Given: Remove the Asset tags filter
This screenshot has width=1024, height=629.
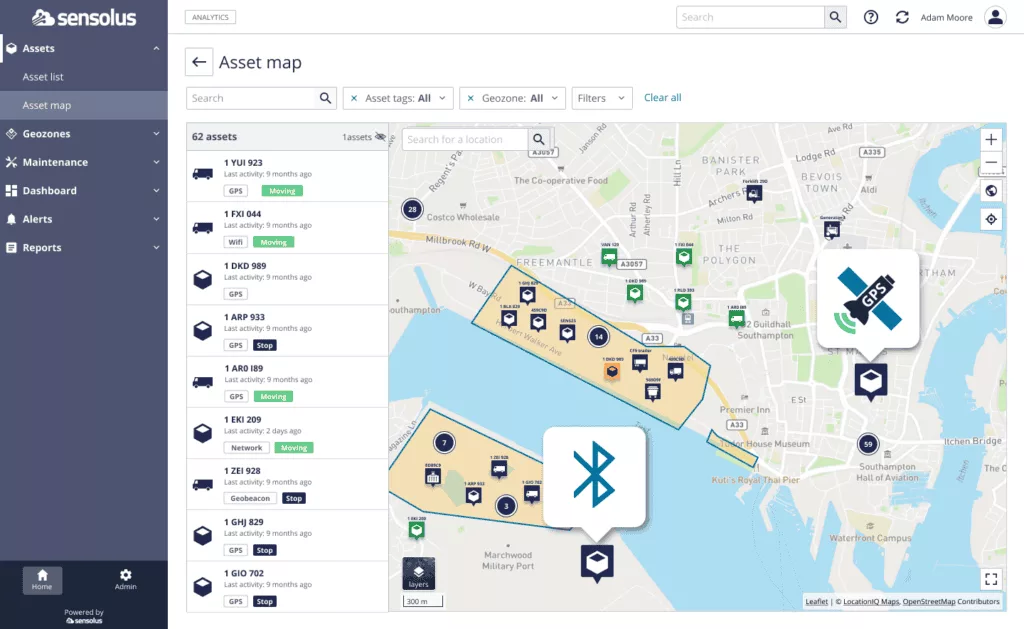Looking at the screenshot, I should [x=354, y=98].
